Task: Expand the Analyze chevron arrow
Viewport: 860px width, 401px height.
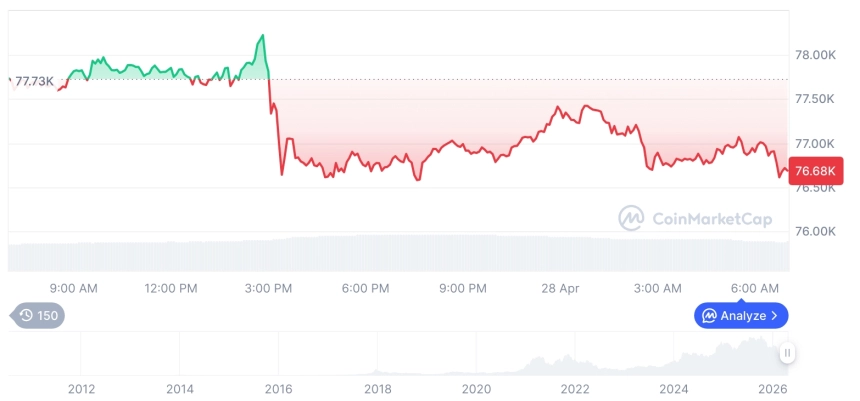Action: (x=775, y=316)
